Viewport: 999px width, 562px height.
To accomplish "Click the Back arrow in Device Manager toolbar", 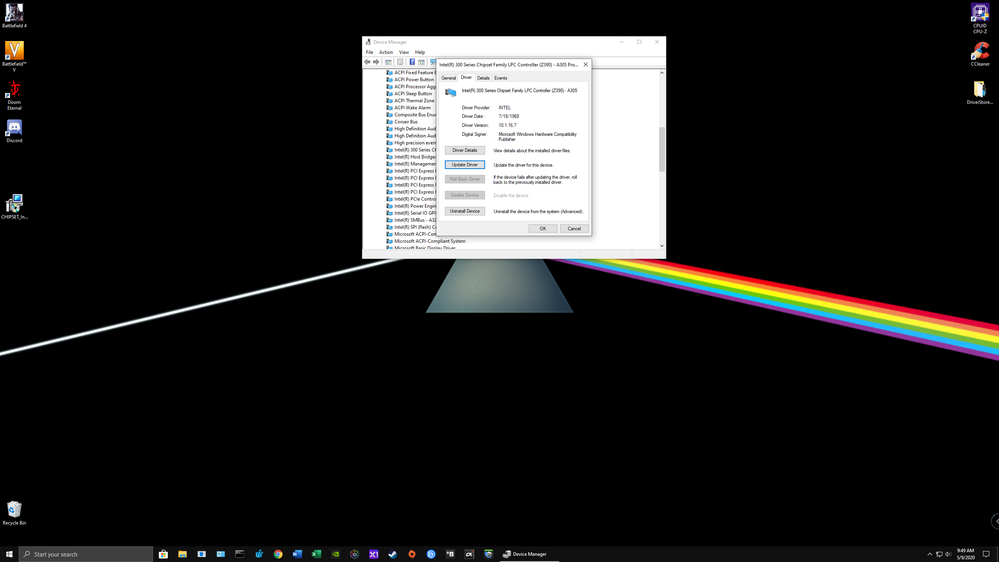I will (368, 62).
